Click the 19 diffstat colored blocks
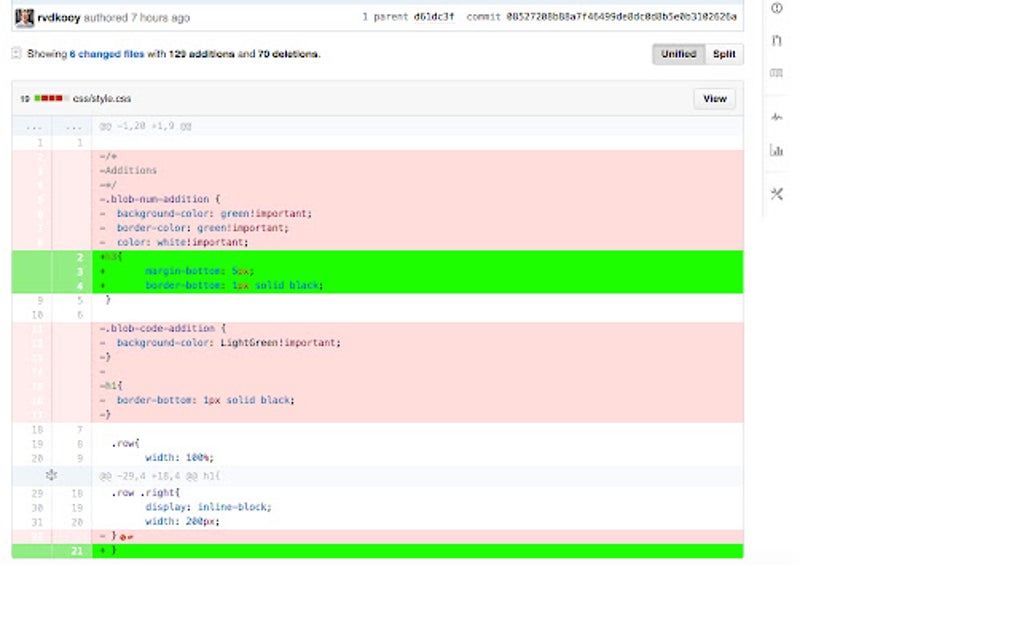This screenshot has width=1020, height=638. pyautogui.click(x=51, y=98)
